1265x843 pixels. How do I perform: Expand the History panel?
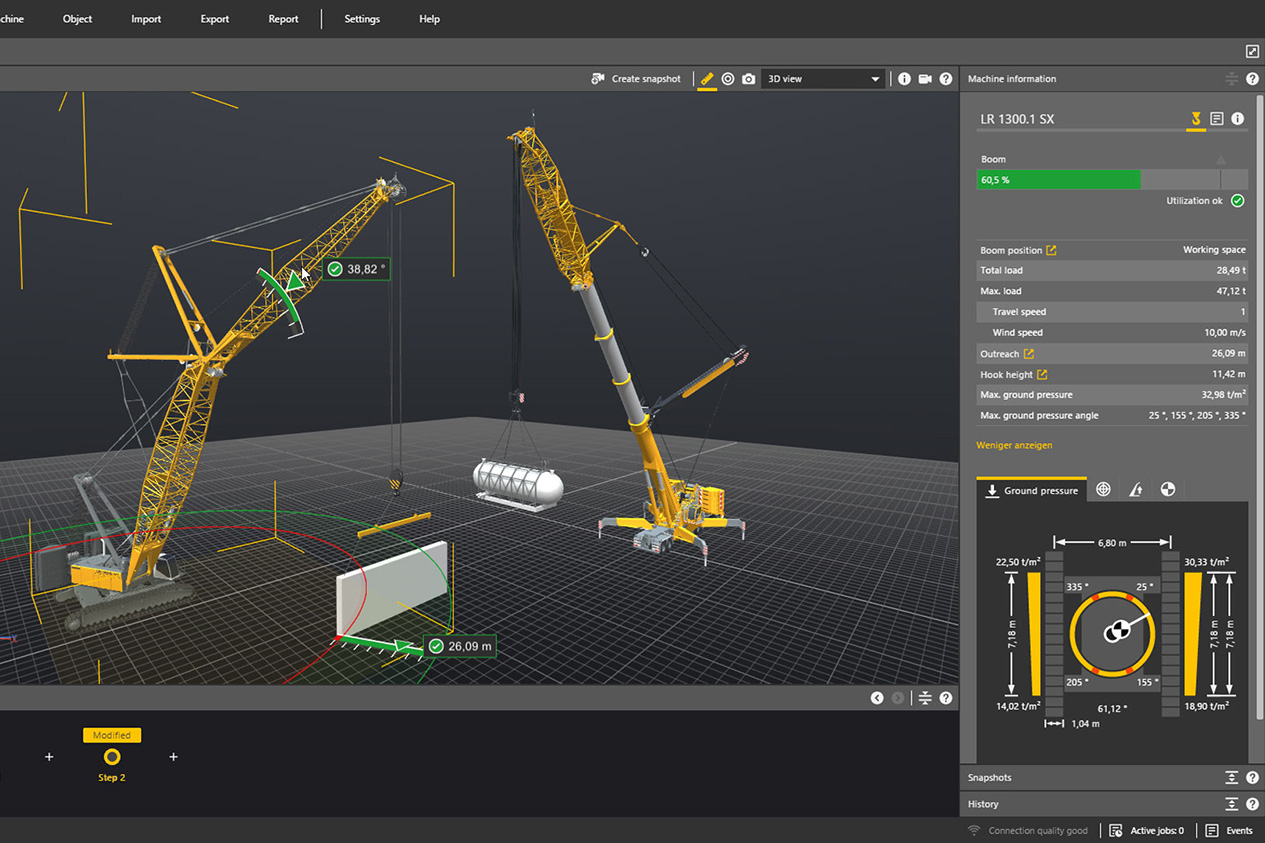(1231, 804)
